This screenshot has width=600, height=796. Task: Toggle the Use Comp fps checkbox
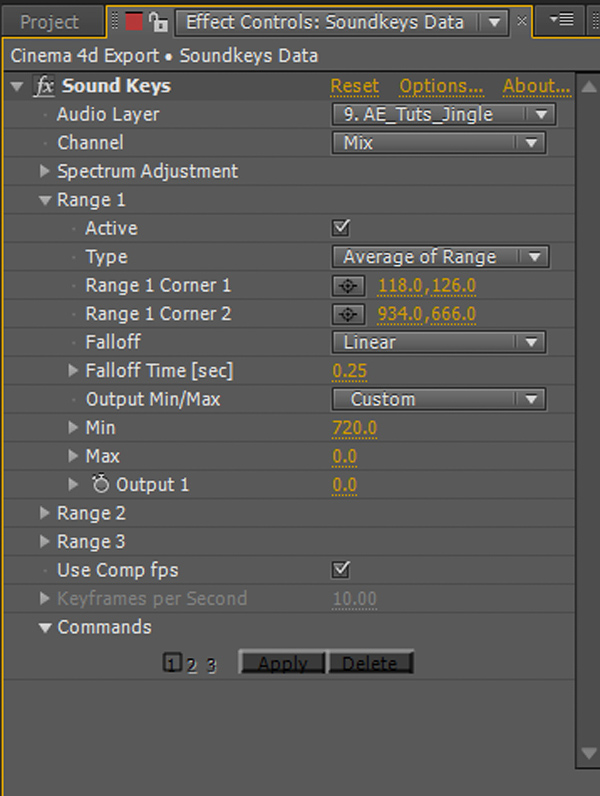(341, 570)
